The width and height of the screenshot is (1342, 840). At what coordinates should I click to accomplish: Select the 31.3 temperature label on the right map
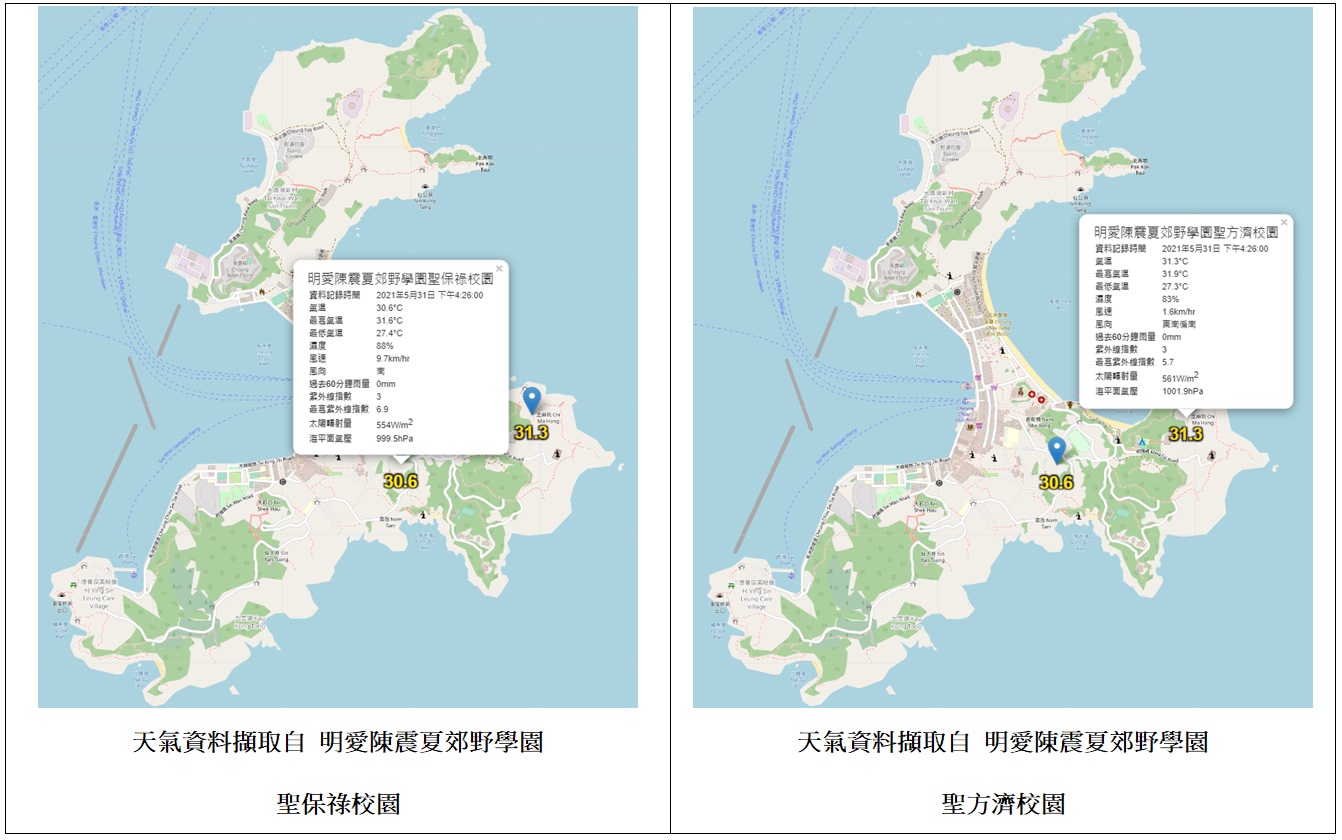(1186, 434)
